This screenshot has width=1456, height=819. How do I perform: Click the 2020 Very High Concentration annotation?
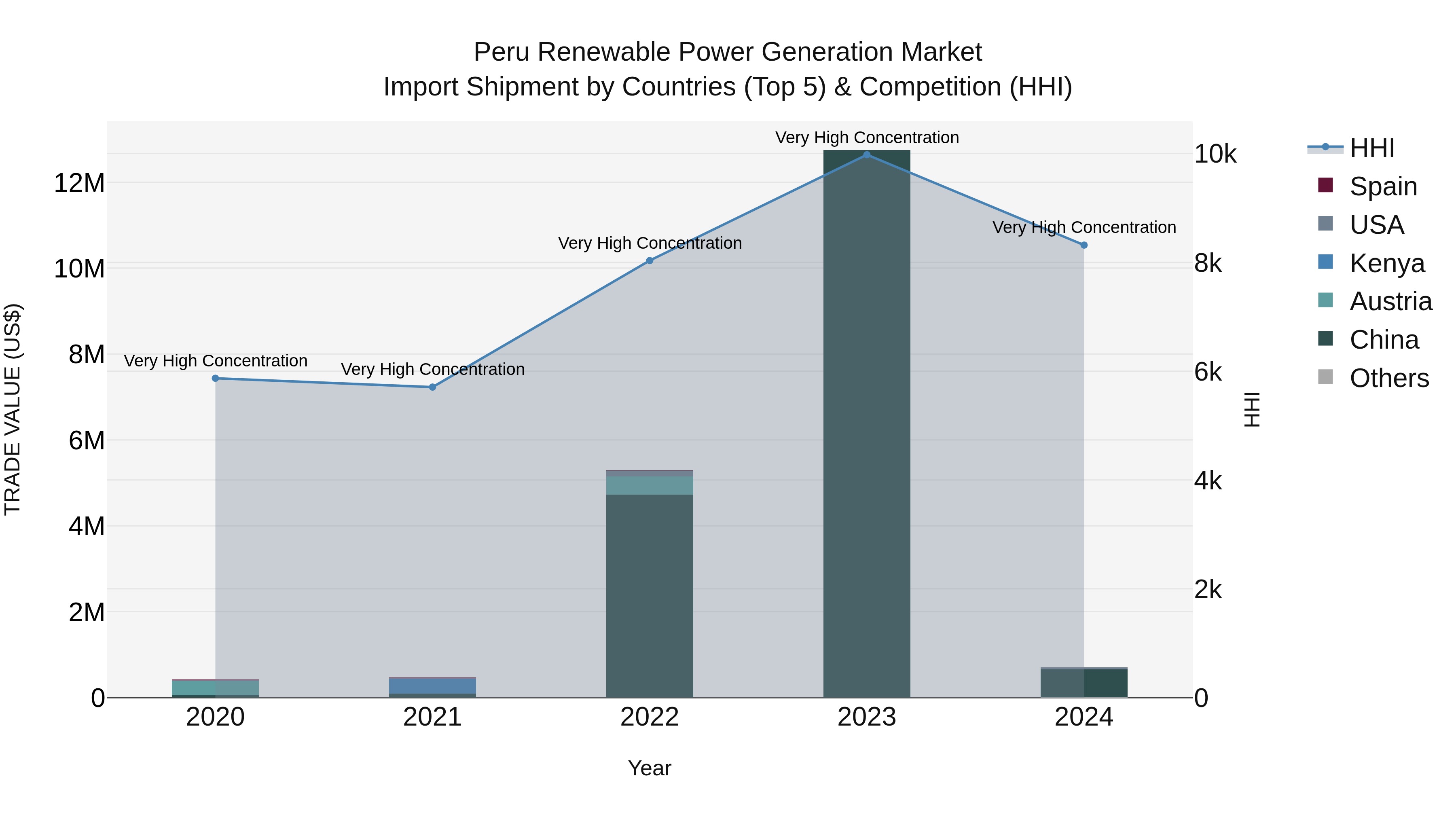(x=215, y=361)
